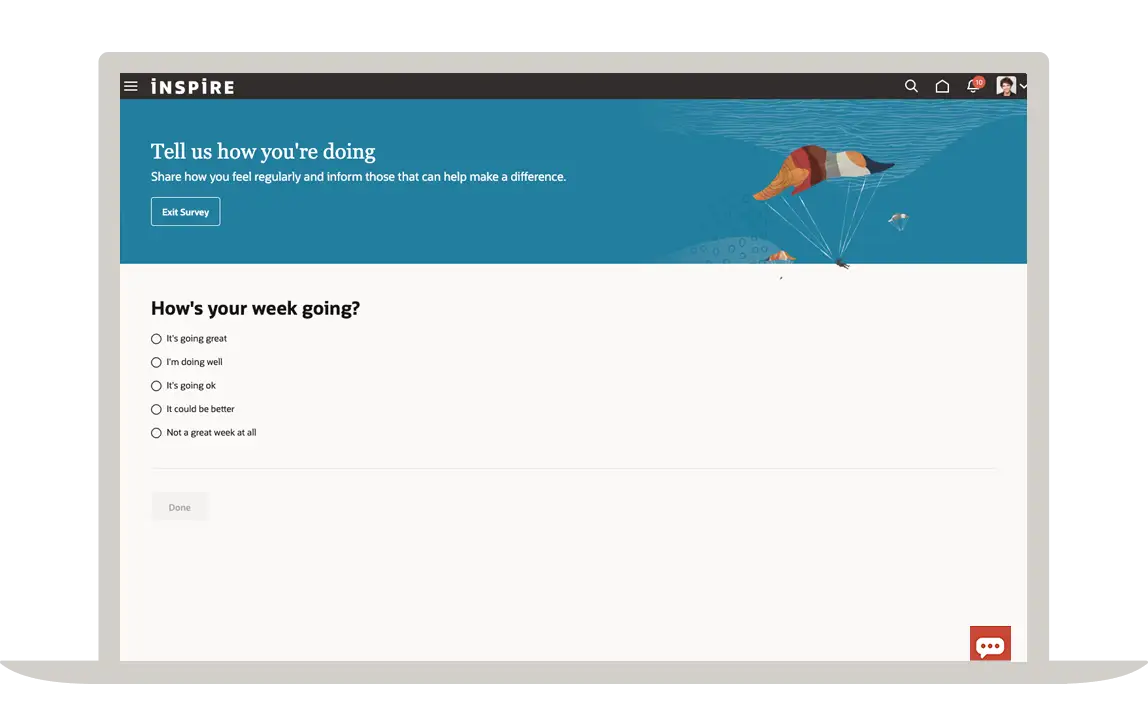Expand the chevron beside the profile avatar

coord(1023,88)
